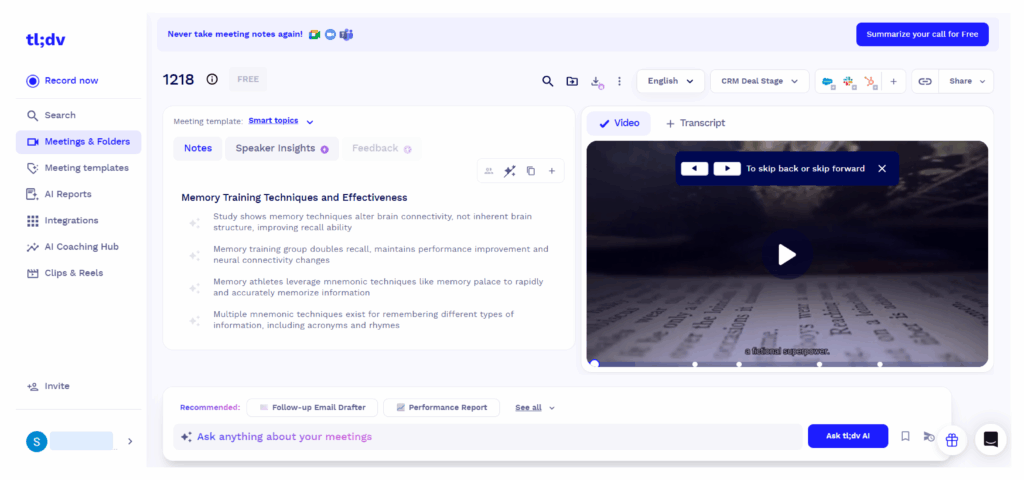This screenshot has height=480, width=1024.
Task: Click the FREE badge
Action: [248, 79]
